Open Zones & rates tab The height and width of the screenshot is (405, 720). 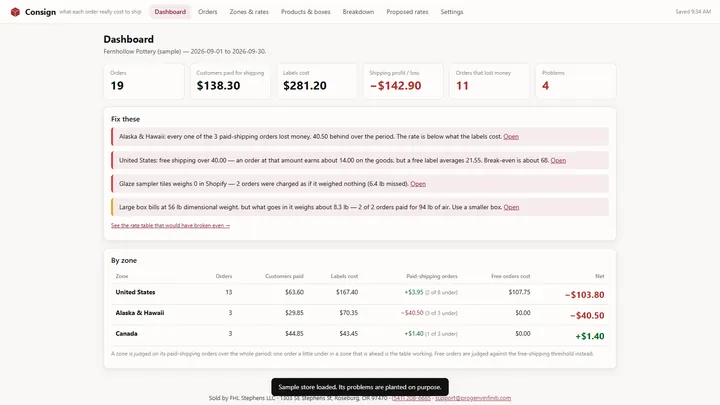(x=249, y=12)
